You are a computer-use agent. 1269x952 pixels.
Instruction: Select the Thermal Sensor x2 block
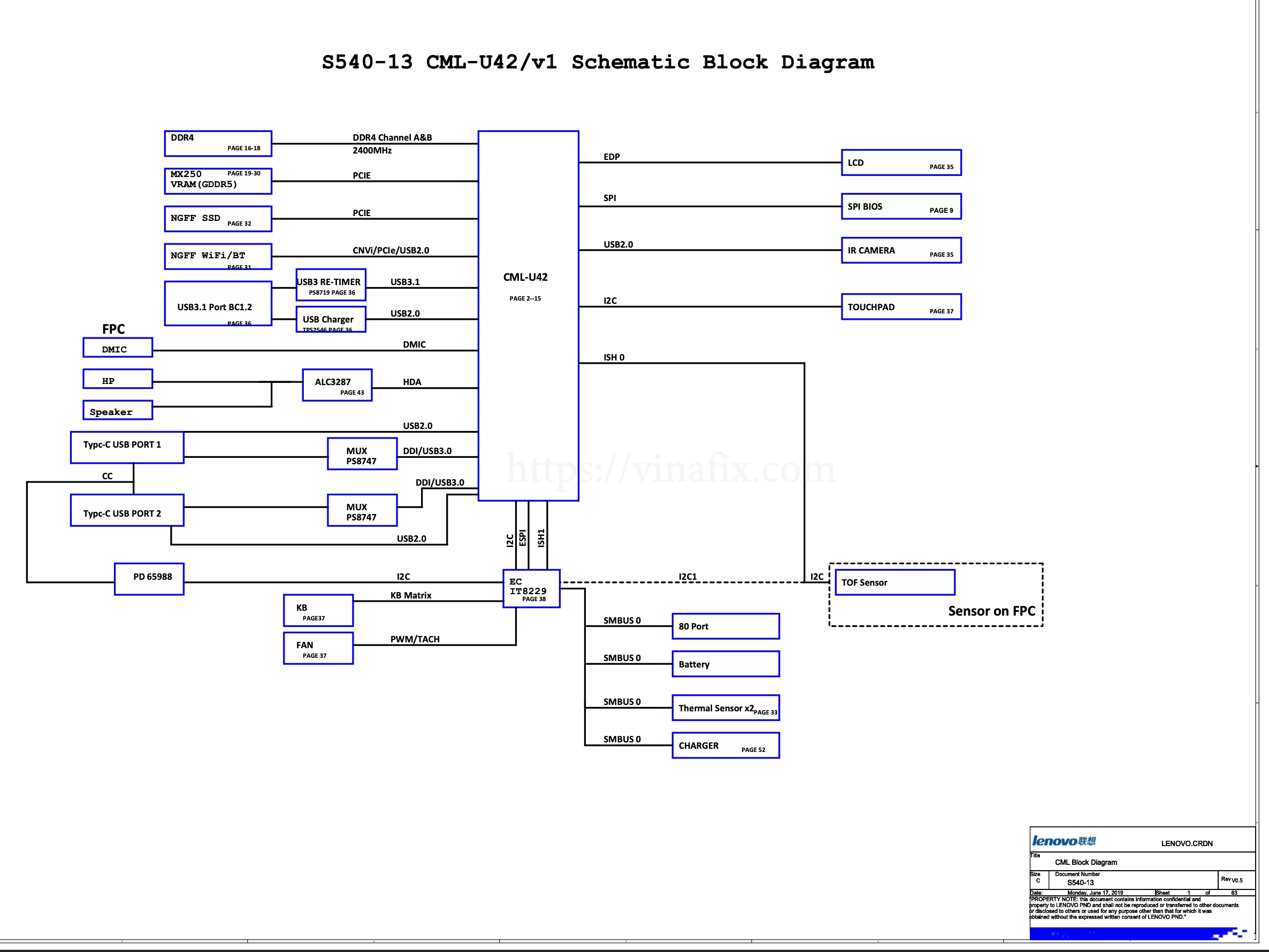[726, 708]
